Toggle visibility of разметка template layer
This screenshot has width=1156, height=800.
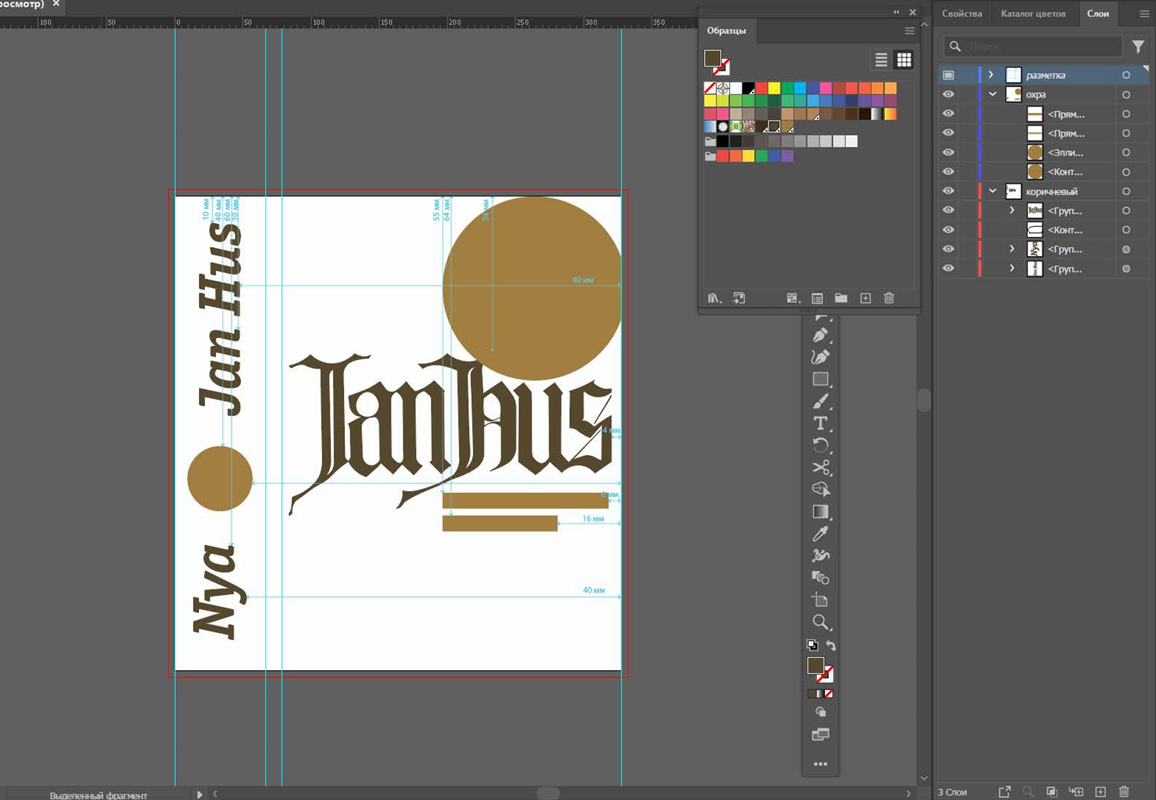949,75
